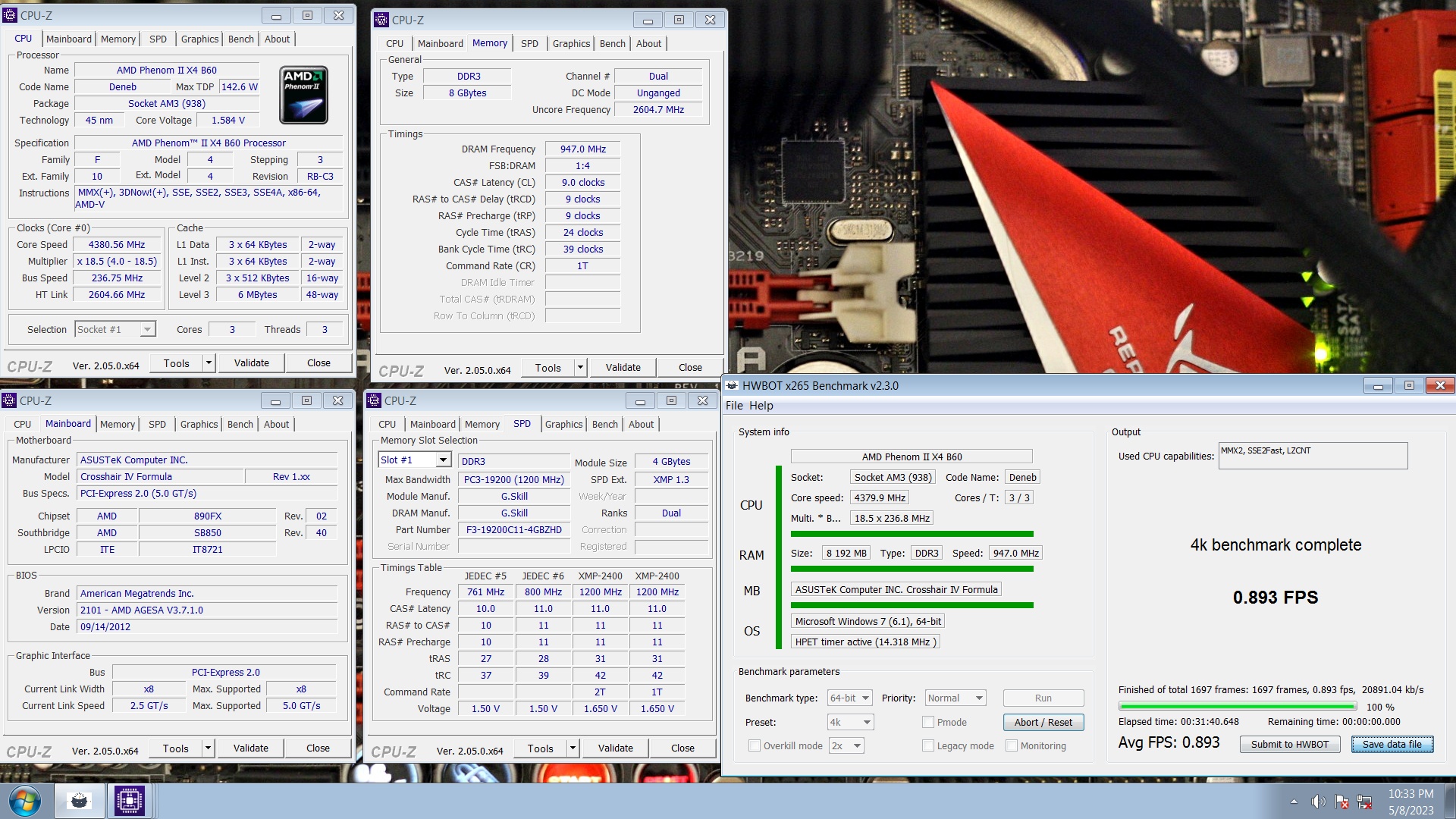Click the Action Center flag tray icon
Image resolution: width=1456 pixels, height=819 pixels.
pyautogui.click(x=1341, y=802)
